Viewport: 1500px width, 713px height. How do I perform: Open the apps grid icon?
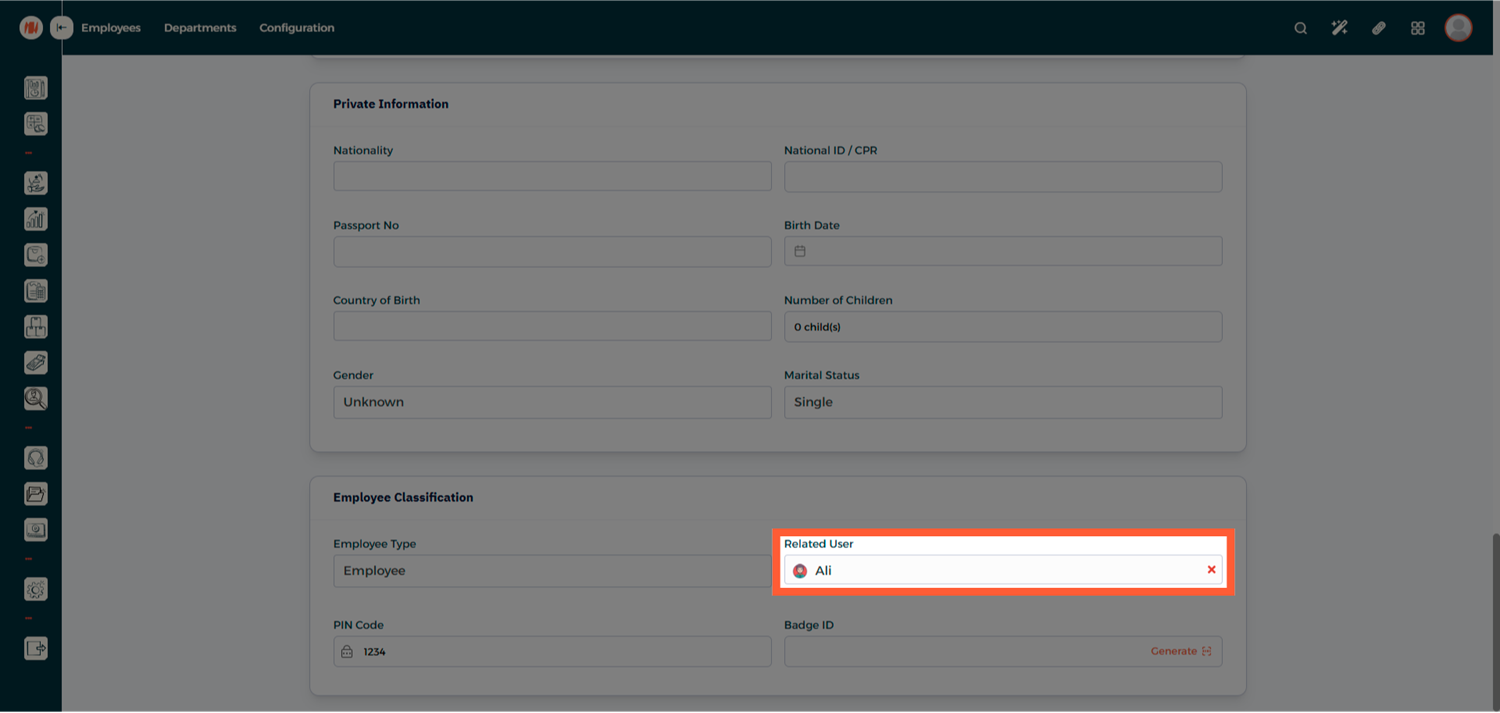coord(1417,28)
